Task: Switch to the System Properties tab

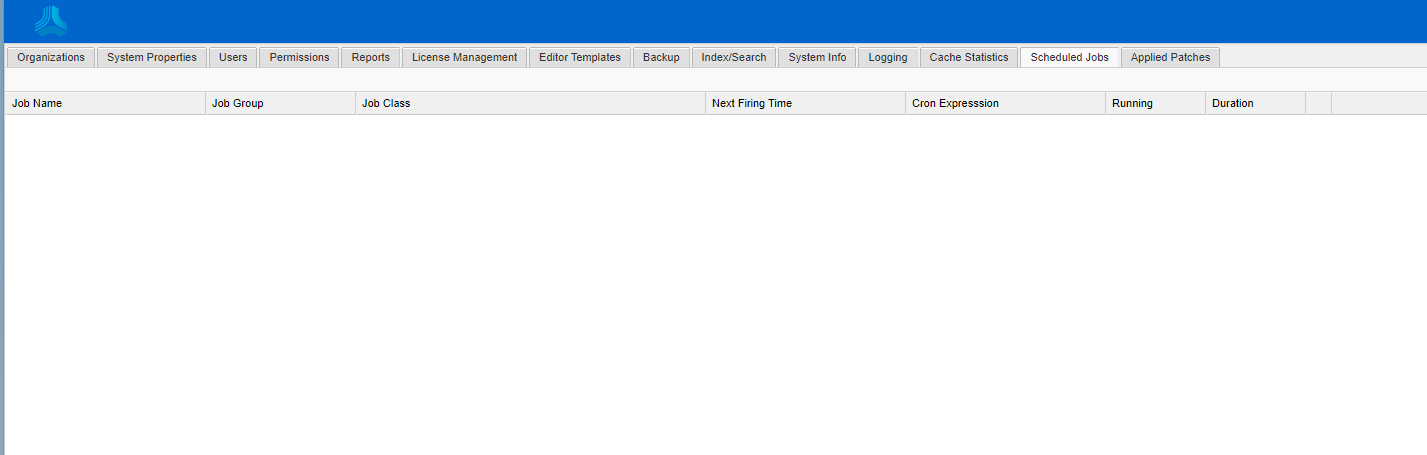Action: tap(152, 57)
